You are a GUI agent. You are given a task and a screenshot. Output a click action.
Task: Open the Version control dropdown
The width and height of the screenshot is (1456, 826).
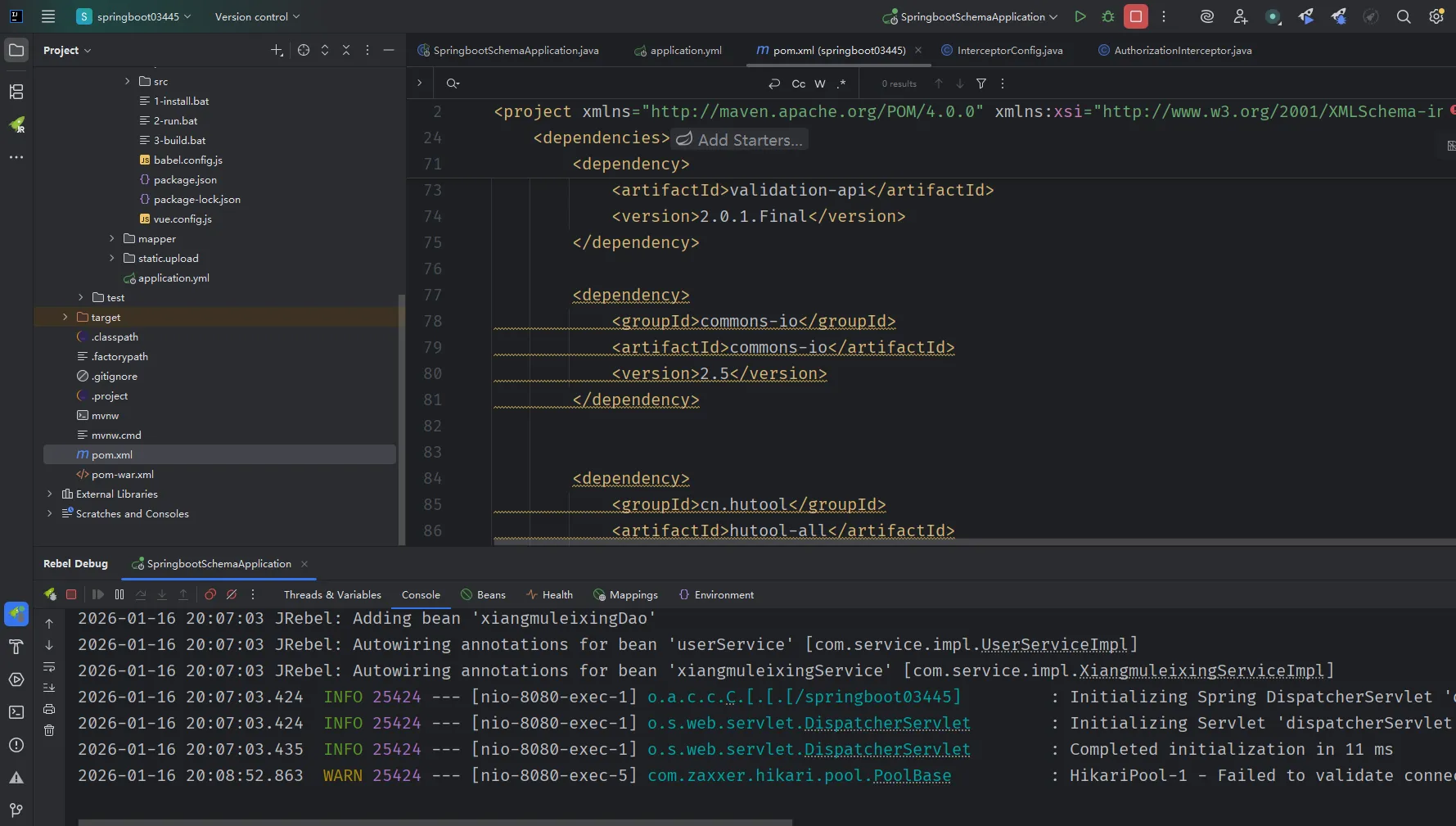(255, 16)
